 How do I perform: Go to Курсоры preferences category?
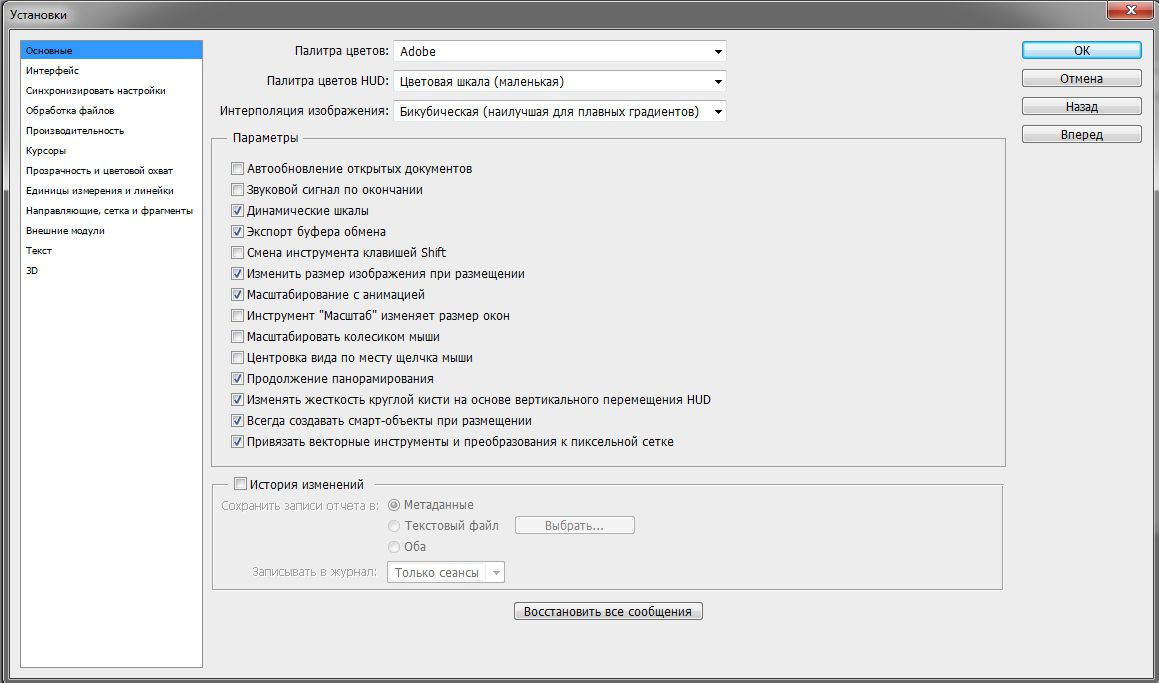[46, 151]
